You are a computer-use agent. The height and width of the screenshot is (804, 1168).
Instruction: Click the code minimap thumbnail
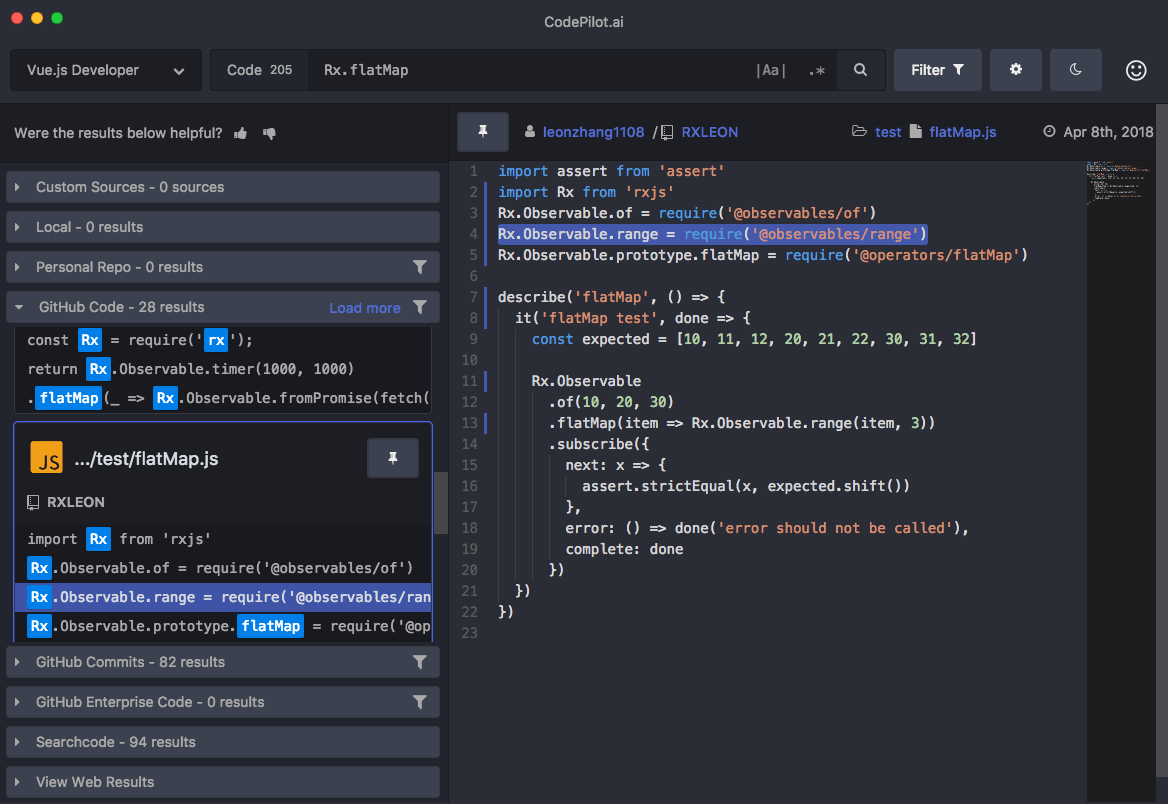pos(1118,183)
